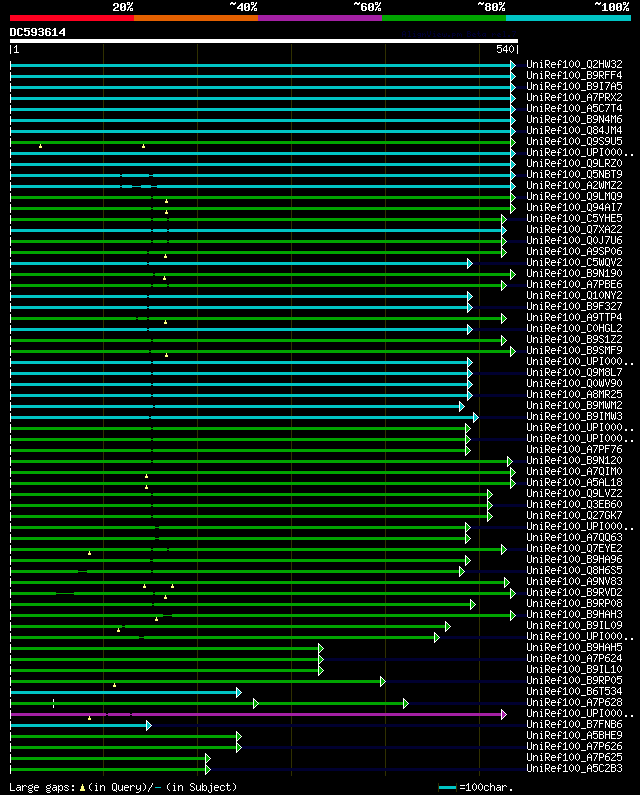This screenshot has width=640, height=795.
Task: Select the UniRef100_Q3EB60 label
Action: (574, 504)
